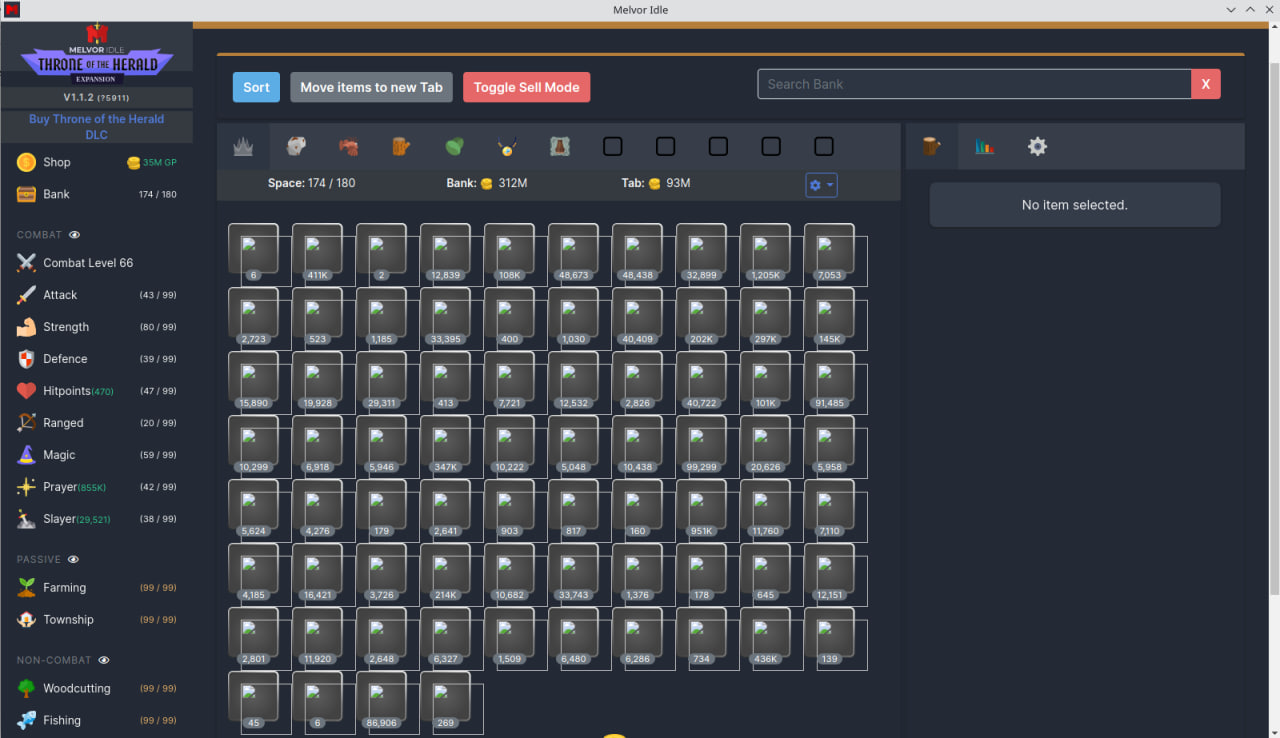The height and width of the screenshot is (738, 1280).
Task: Open the herbs bank tab
Action: click(x=454, y=145)
